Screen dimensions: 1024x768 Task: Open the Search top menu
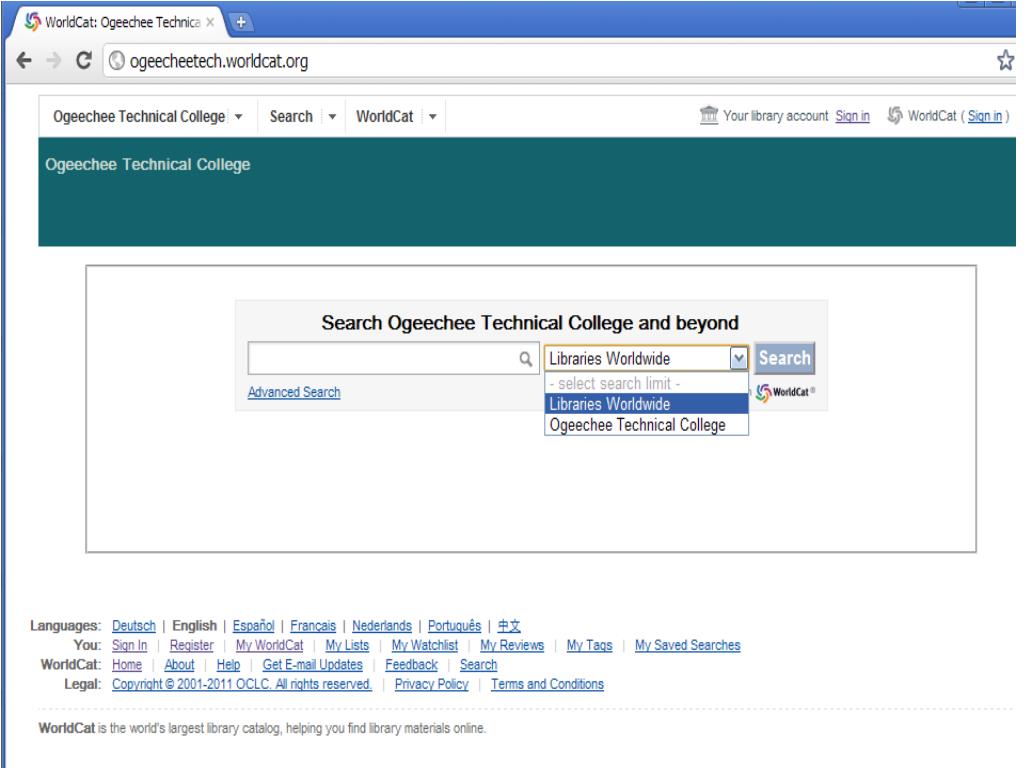pyautogui.click(x=291, y=116)
